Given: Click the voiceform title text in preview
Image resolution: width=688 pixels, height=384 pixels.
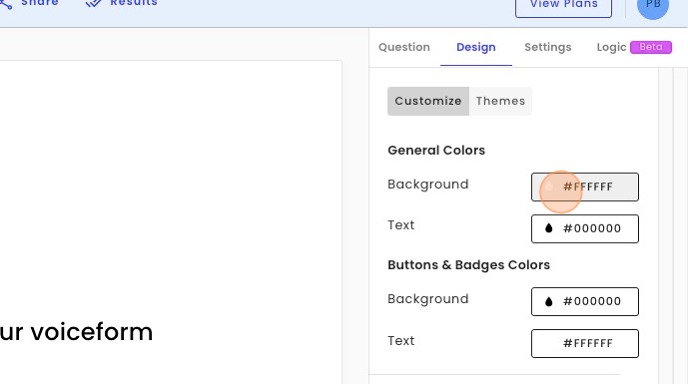Looking at the screenshot, I should [x=76, y=332].
